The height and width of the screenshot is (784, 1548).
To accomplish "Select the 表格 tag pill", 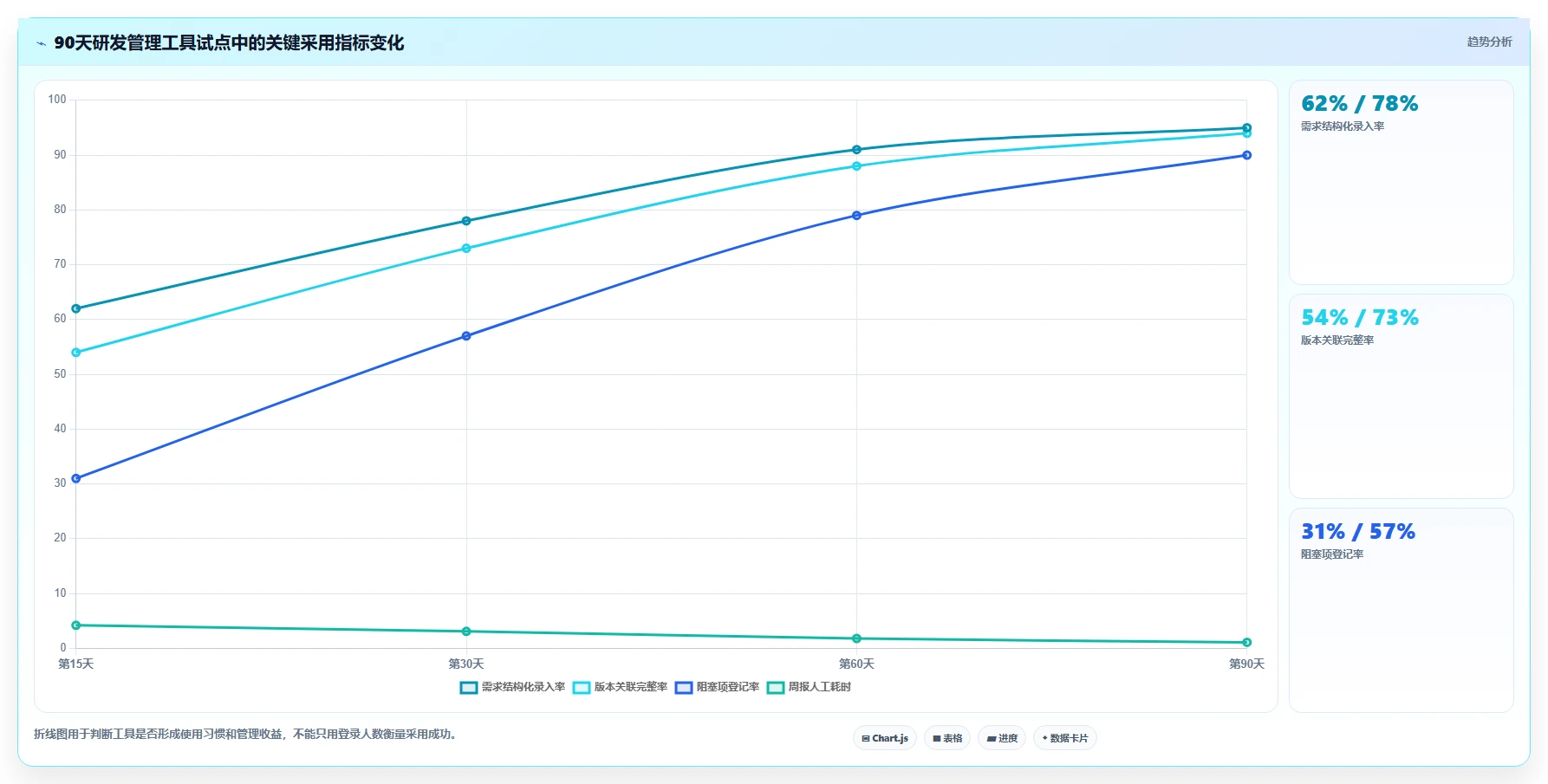I will (947, 738).
